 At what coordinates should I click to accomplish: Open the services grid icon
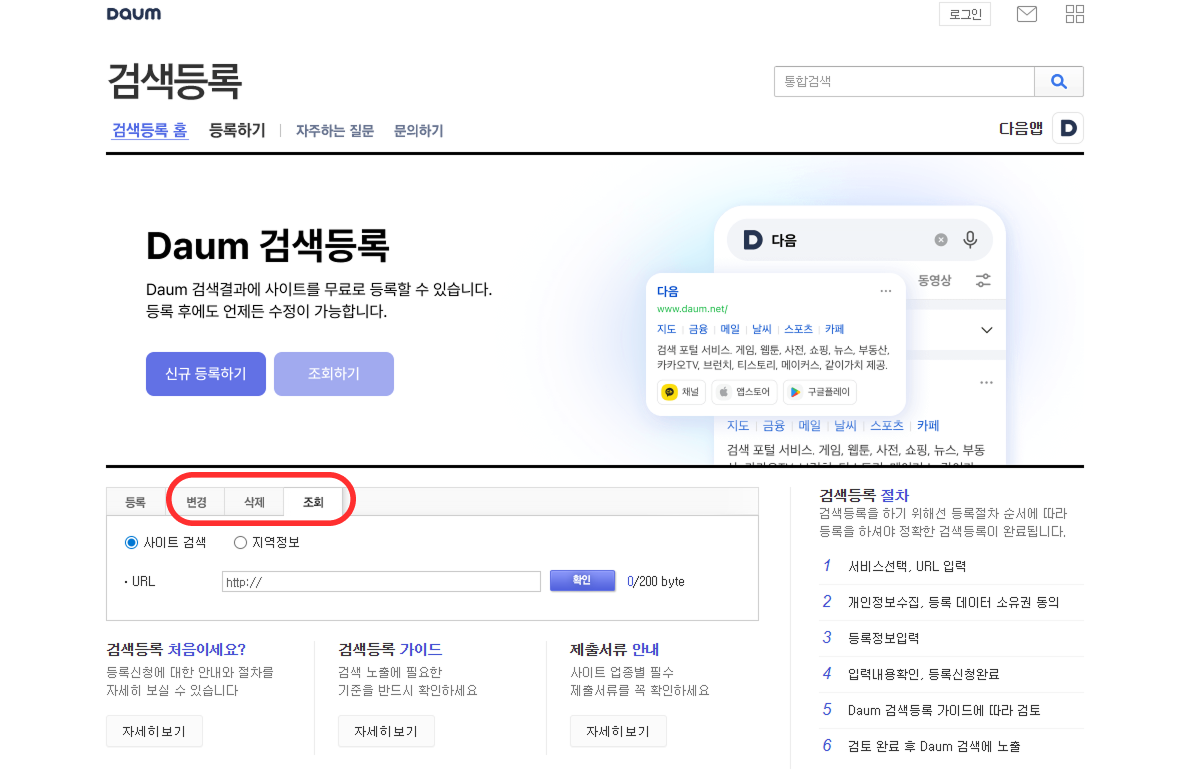click(x=1075, y=14)
